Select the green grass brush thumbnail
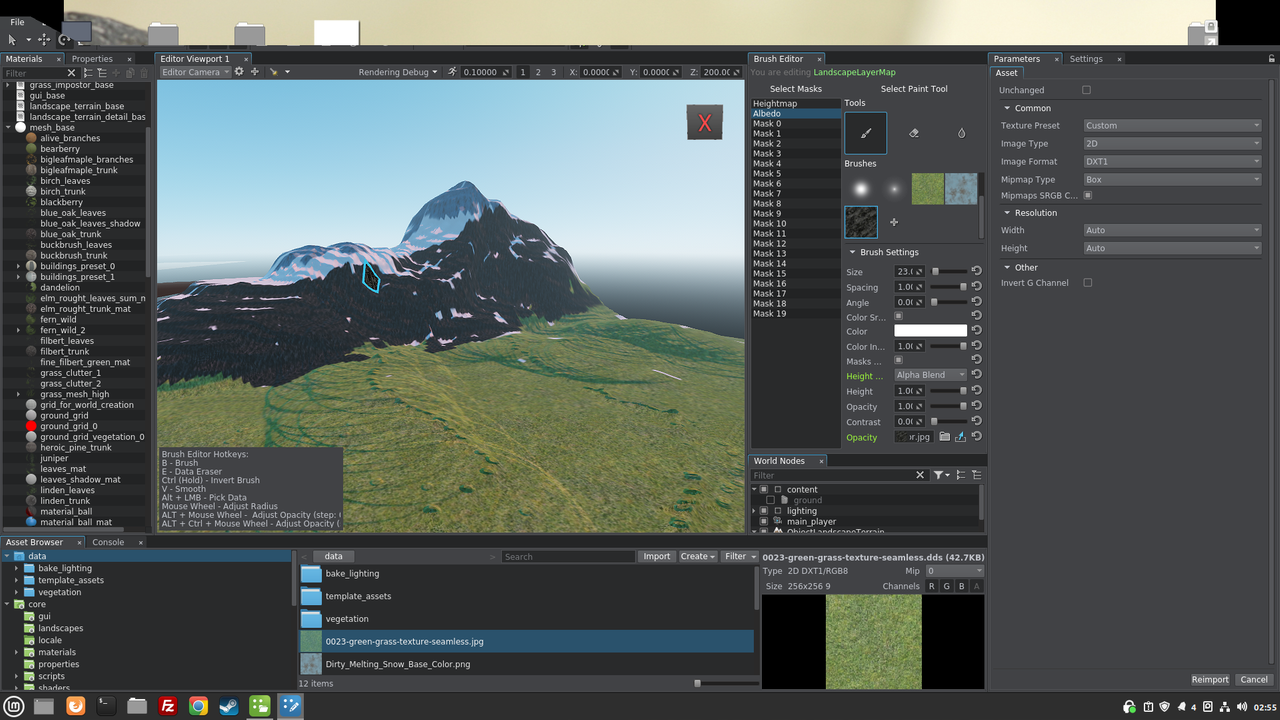The width and height of the screenshot is (1280, 720). (927, 189)
